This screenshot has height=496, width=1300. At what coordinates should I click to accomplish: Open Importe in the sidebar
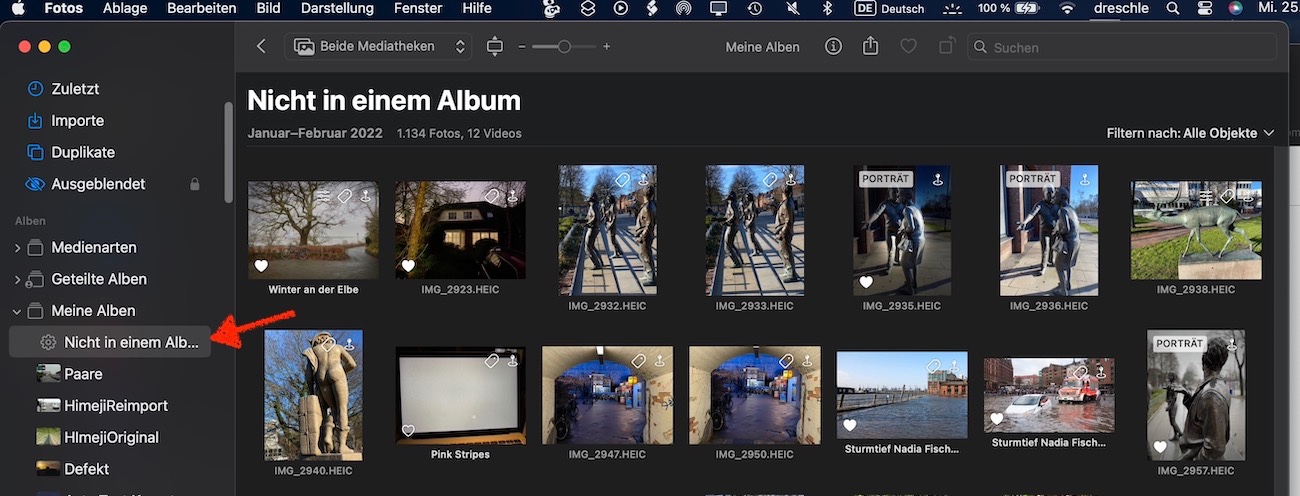pos(77,121)
